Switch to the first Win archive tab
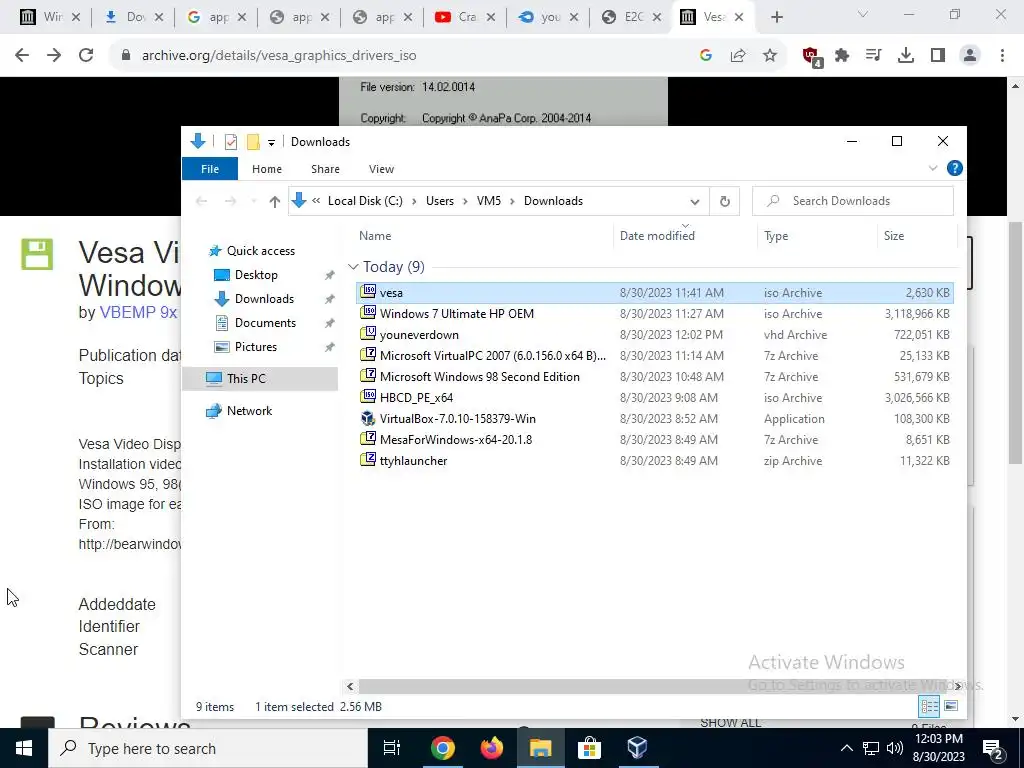This screenshot has height=768, width=1024. pyautogui.click(x=50, y=17)
